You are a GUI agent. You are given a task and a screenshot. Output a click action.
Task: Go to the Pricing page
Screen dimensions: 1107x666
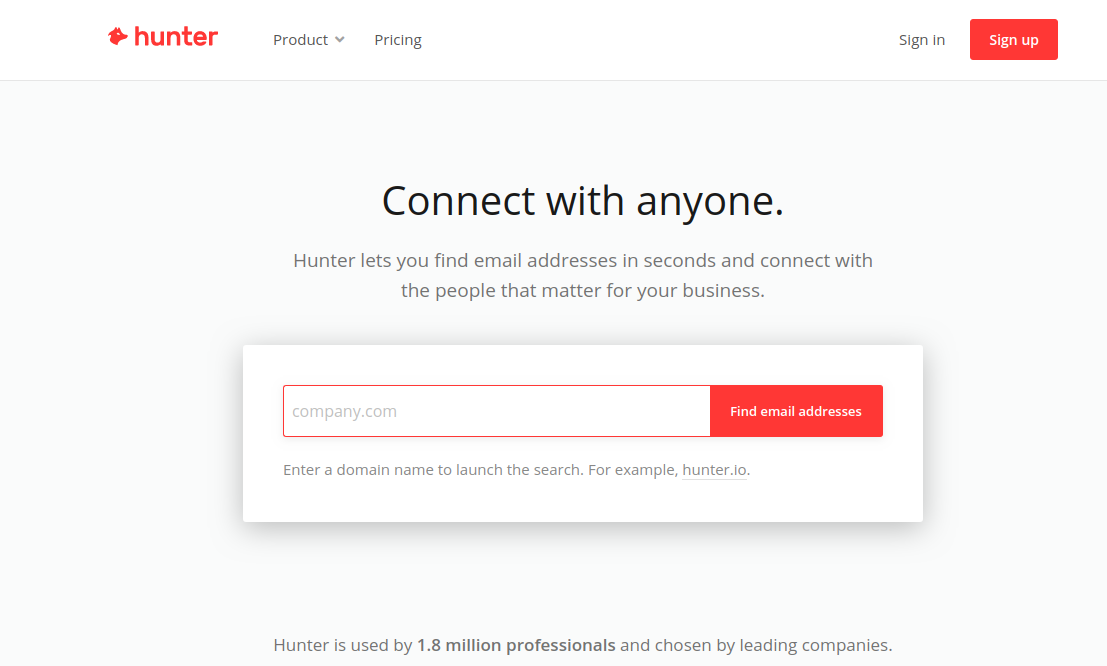pyautogui.click(x=397, y=40)
